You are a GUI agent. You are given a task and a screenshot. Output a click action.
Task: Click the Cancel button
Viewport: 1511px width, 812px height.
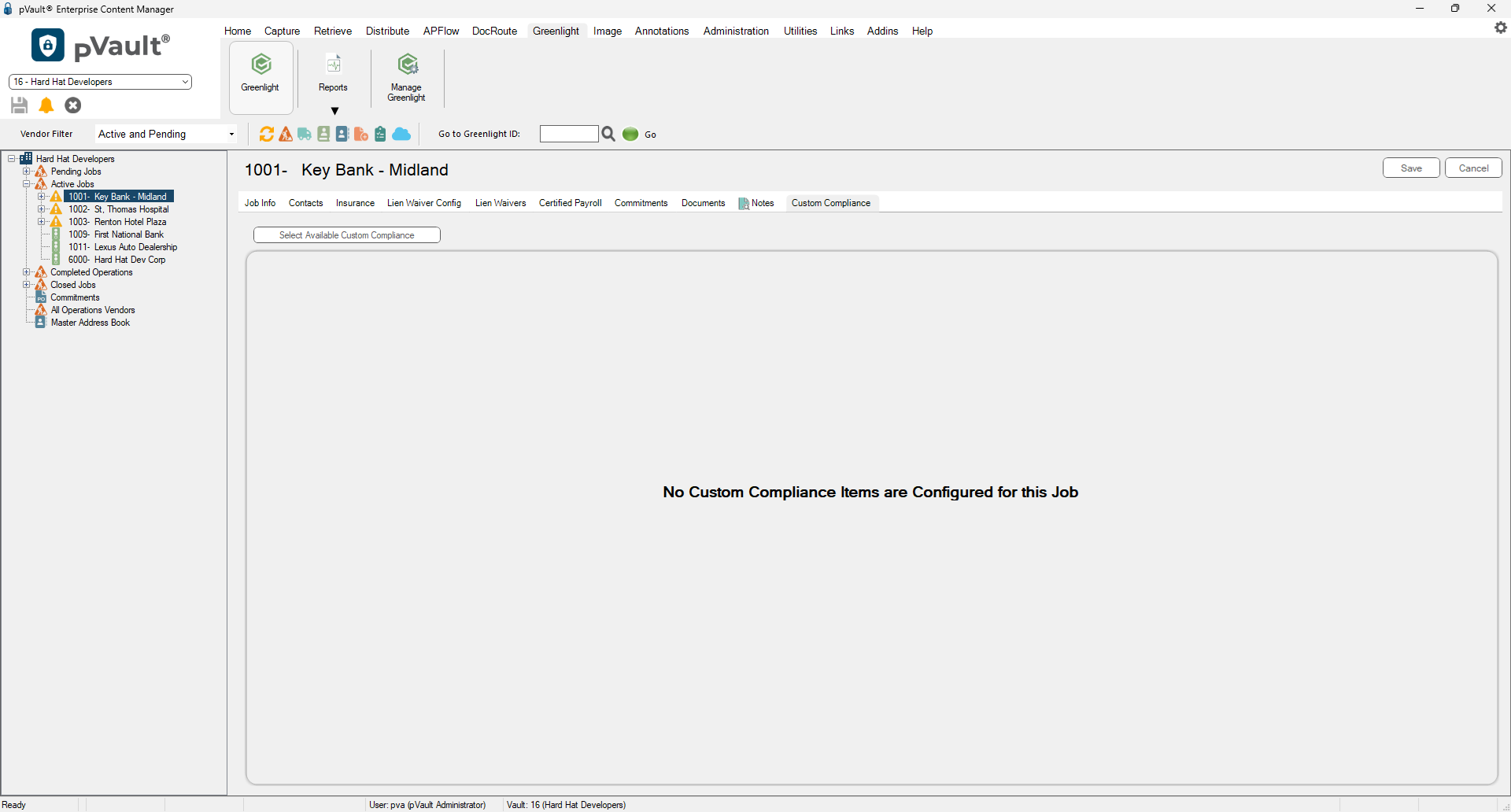(1473, 168)
